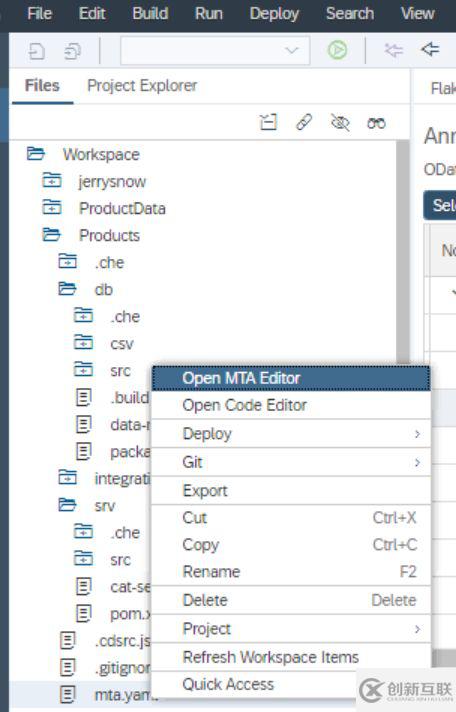Click the file tree vertical scrollbar

[403, 252]
